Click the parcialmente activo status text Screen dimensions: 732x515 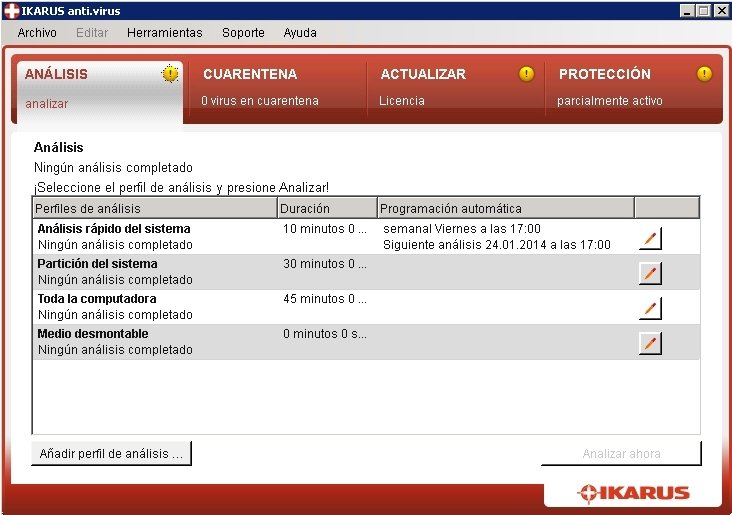[x=610, y=101]
